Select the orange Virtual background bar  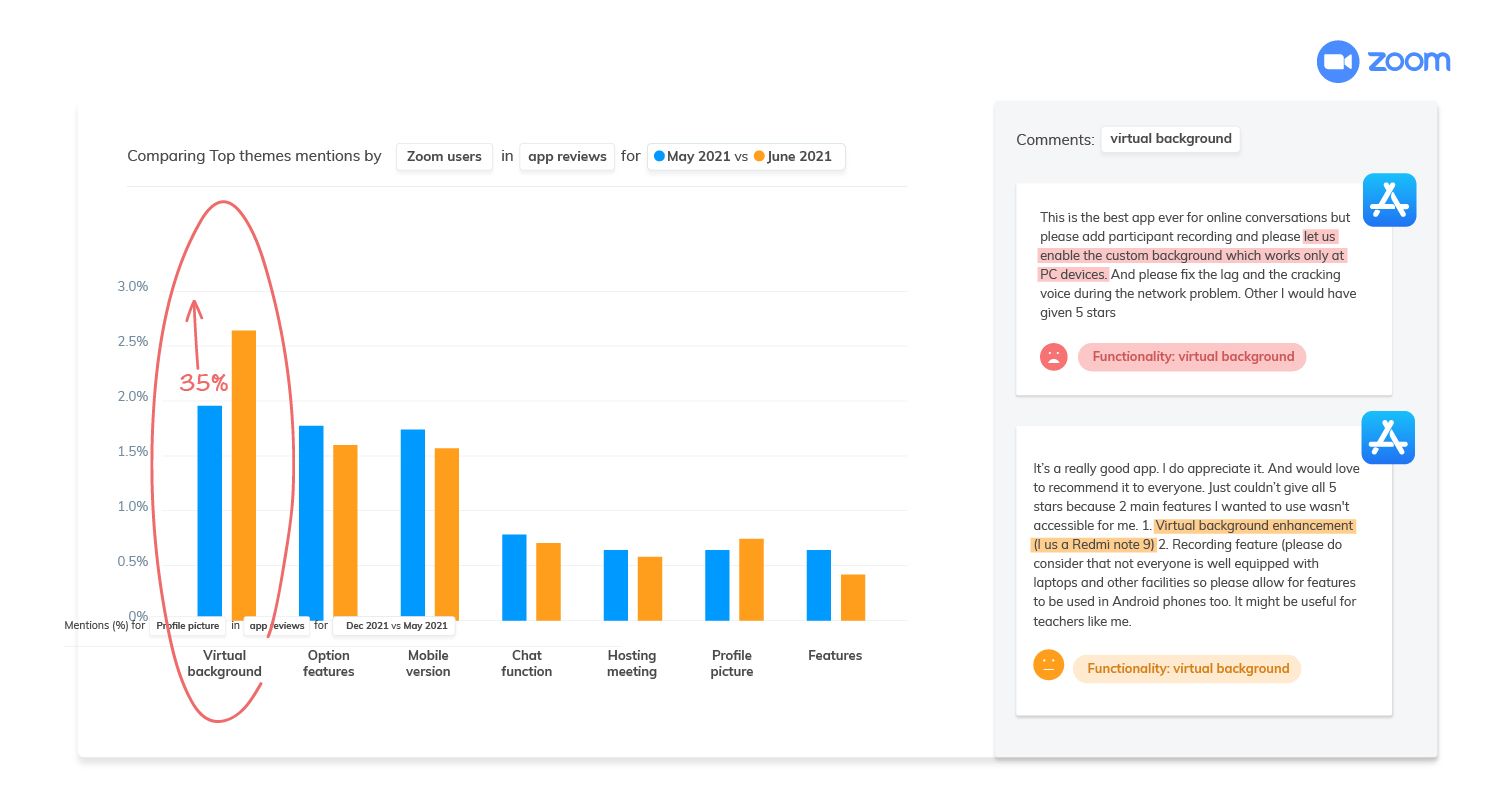coord(244,475)
